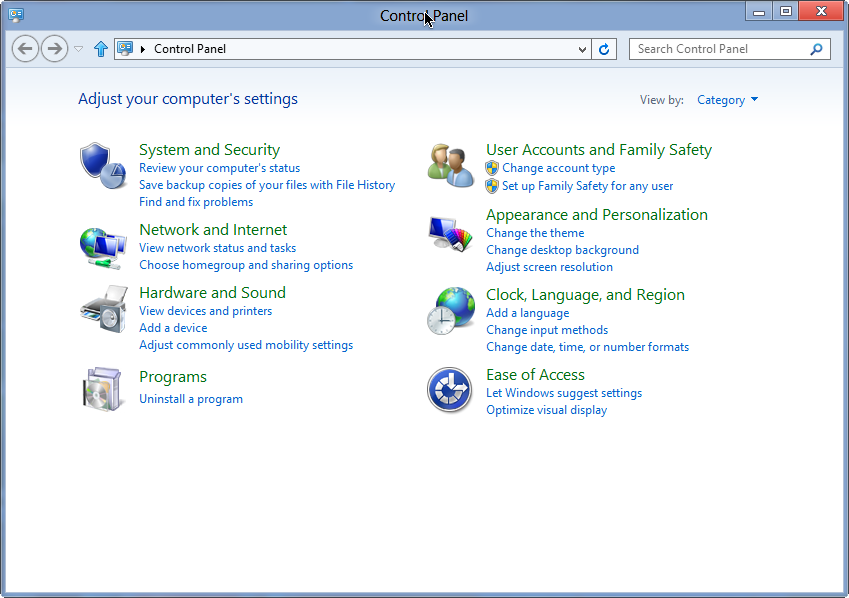Open the Hardware and Sound heading
The height and width of the screenshot is (598, 849).
coord(212,292)
